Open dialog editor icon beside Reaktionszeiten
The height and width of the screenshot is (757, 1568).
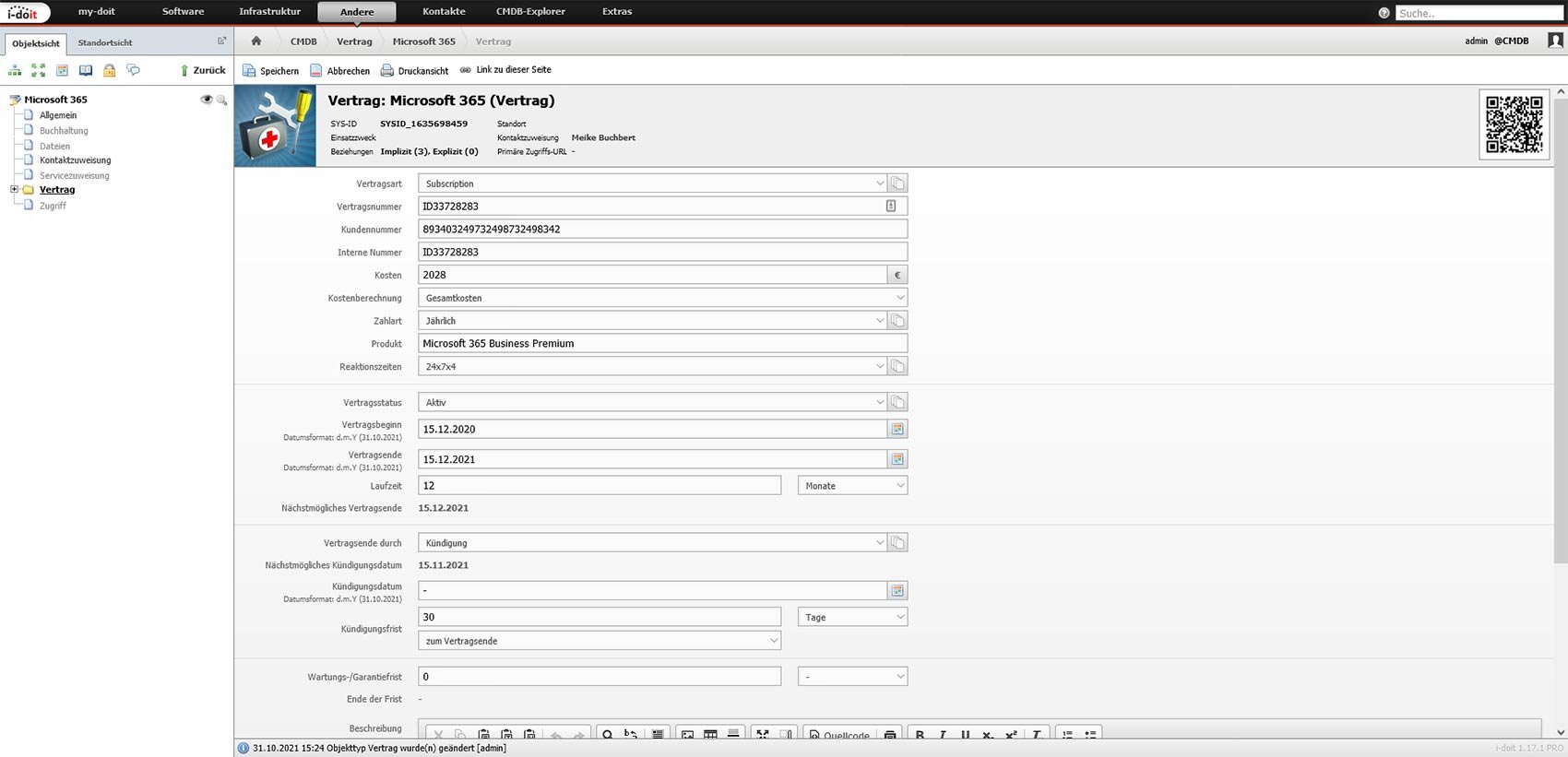897,366
